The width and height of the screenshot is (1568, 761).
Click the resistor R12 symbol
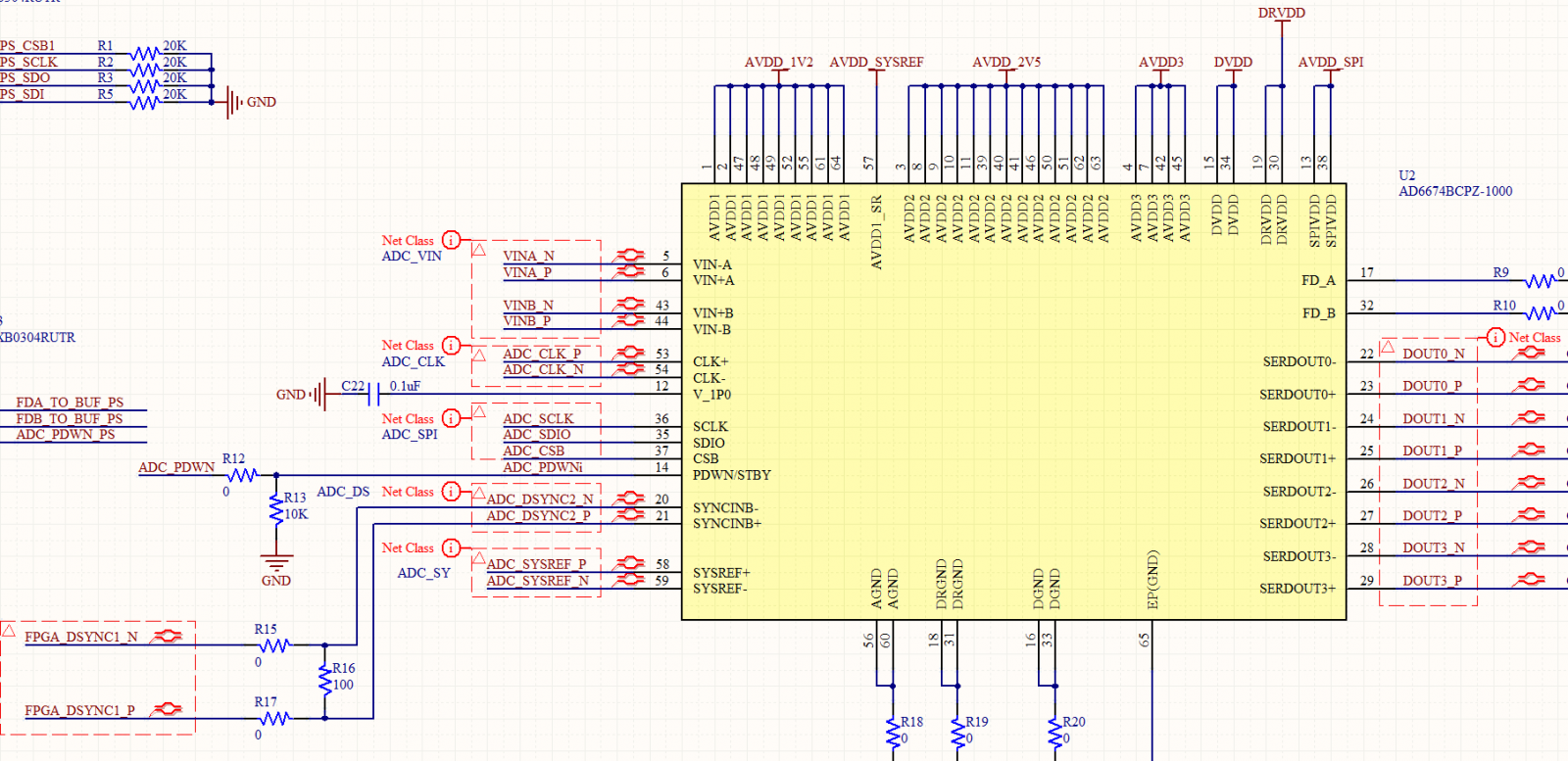242,475
